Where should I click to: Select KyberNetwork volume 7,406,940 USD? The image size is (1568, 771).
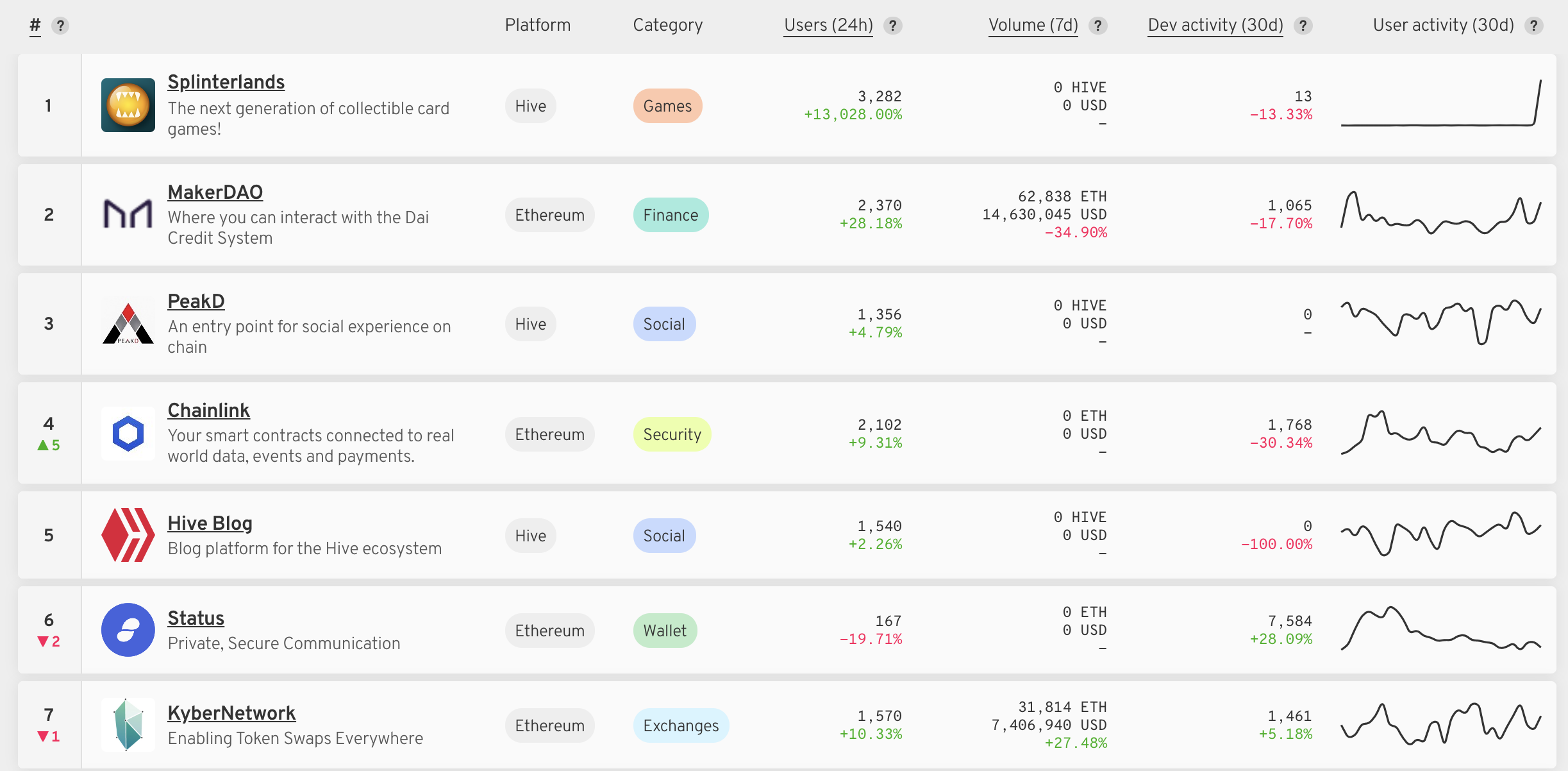[x=1049, y=725]
